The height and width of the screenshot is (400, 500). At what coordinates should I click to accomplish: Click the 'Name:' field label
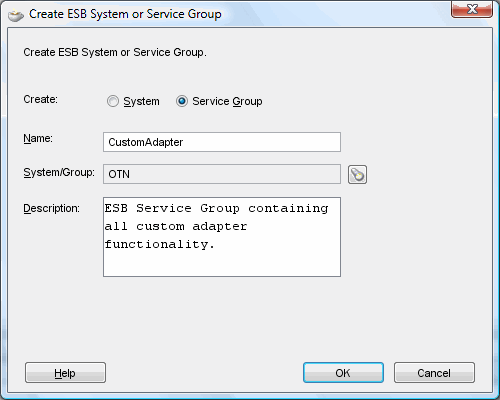tap(38, 138)
